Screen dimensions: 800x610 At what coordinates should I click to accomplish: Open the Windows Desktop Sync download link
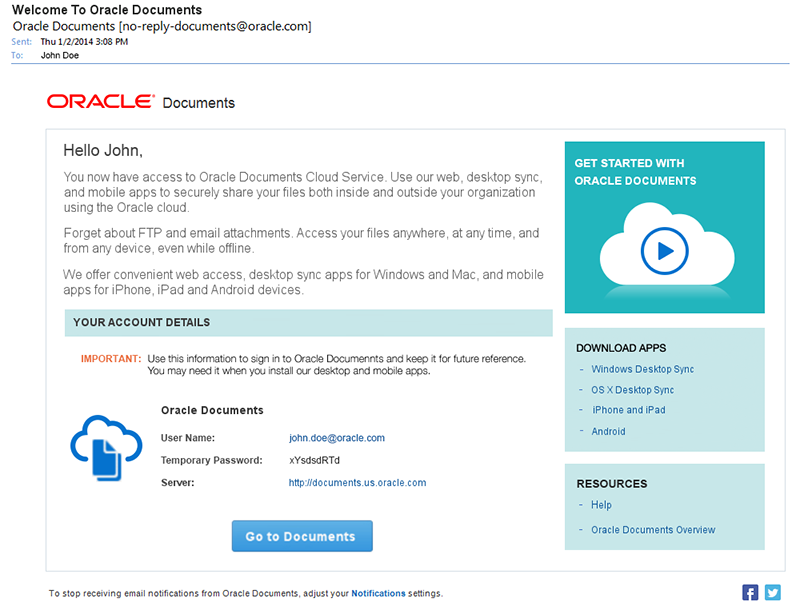(642, 369)
